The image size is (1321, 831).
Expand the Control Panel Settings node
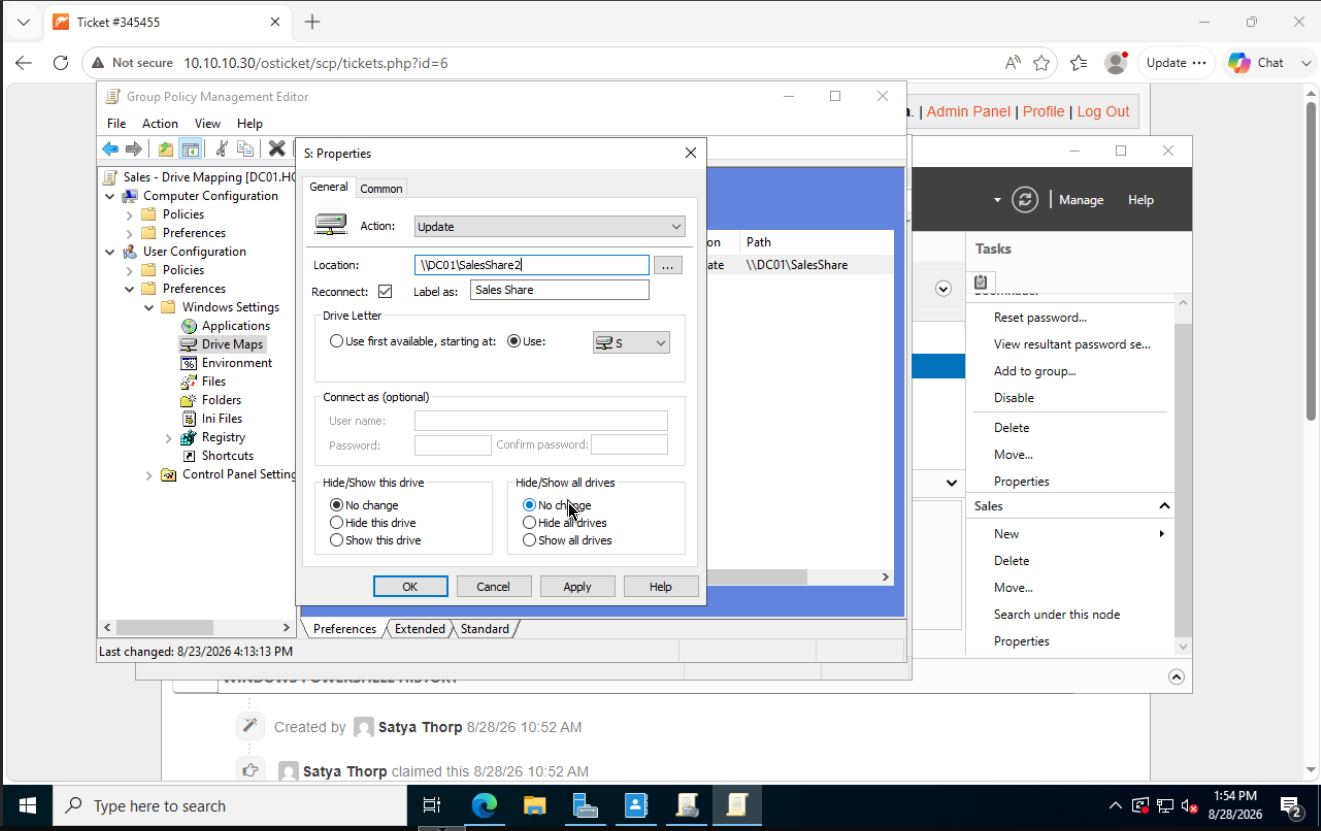149,475
